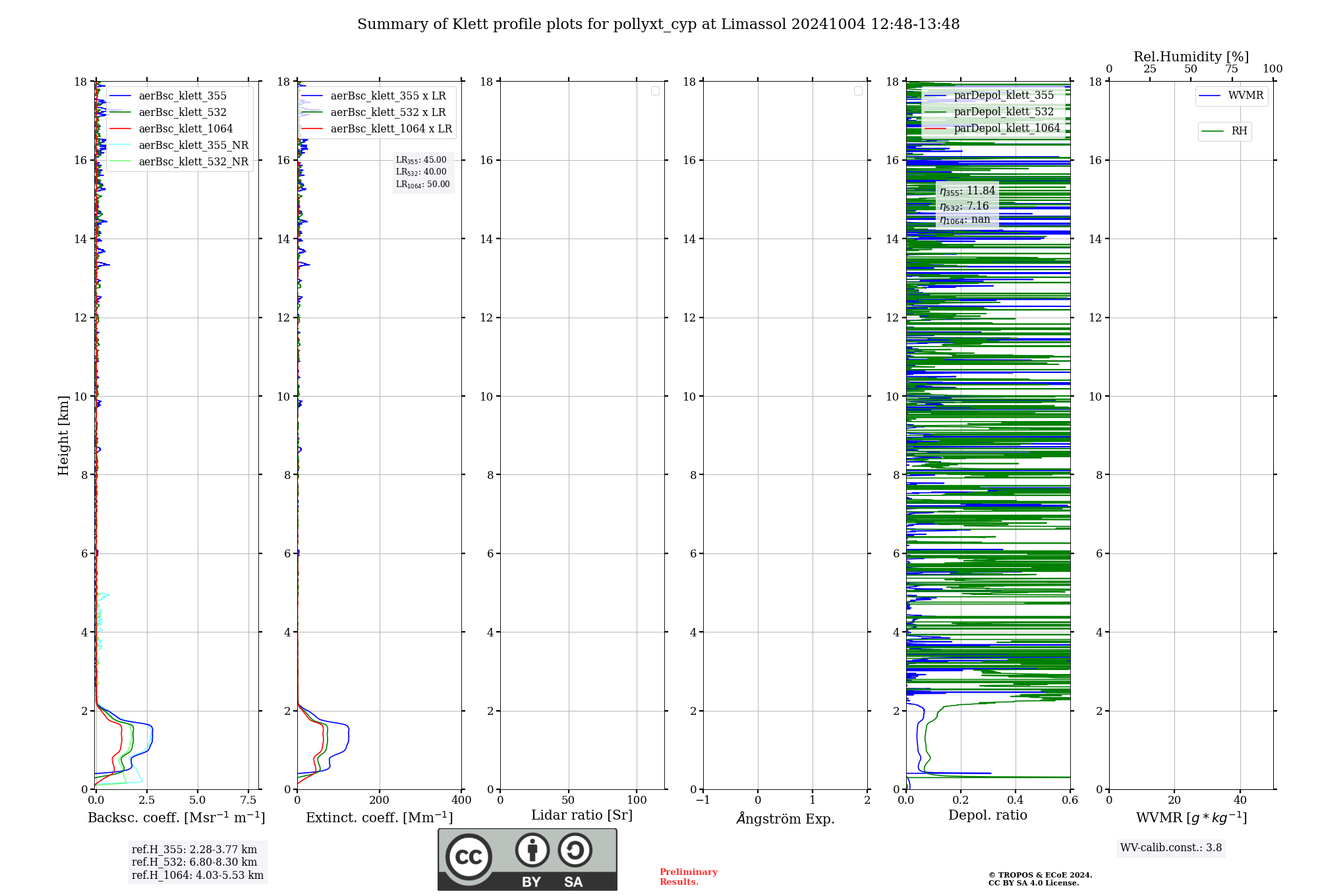Select aerBsc_klett_532 legend entry in backscatter plot
Viewport: 1318px width, 896px height.
180,112
